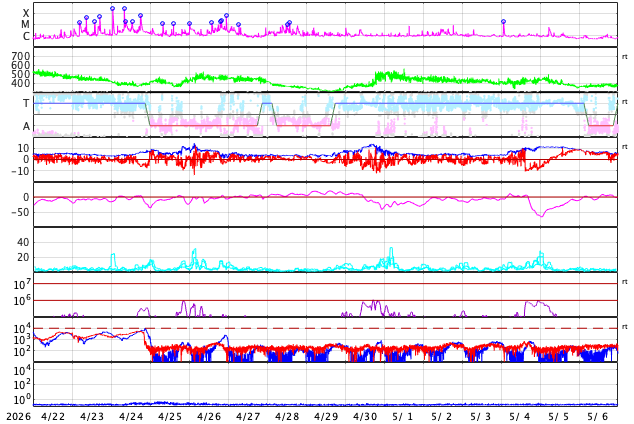The width and height of the screenshot is (634, 424).
Task: Click the 4/24 date label
Action: (x=131, y=417)
